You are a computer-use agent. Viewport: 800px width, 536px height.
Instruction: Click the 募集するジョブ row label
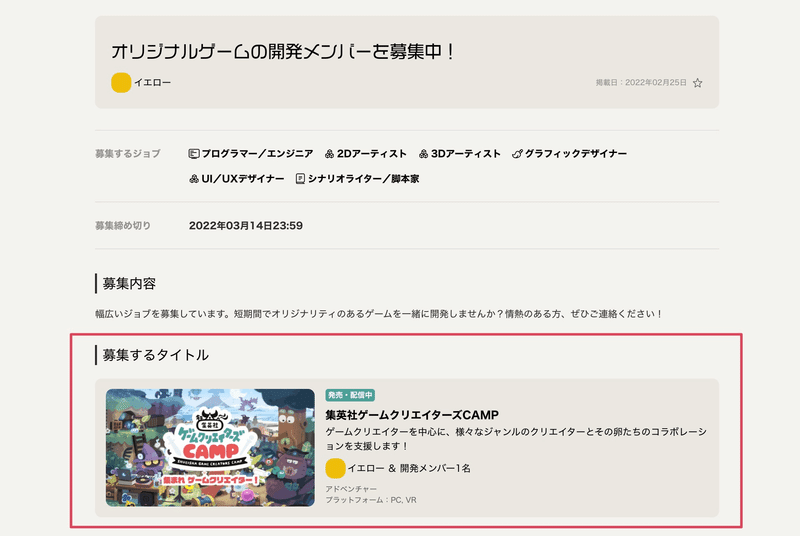pyautogui.click(x=128, y=154)
